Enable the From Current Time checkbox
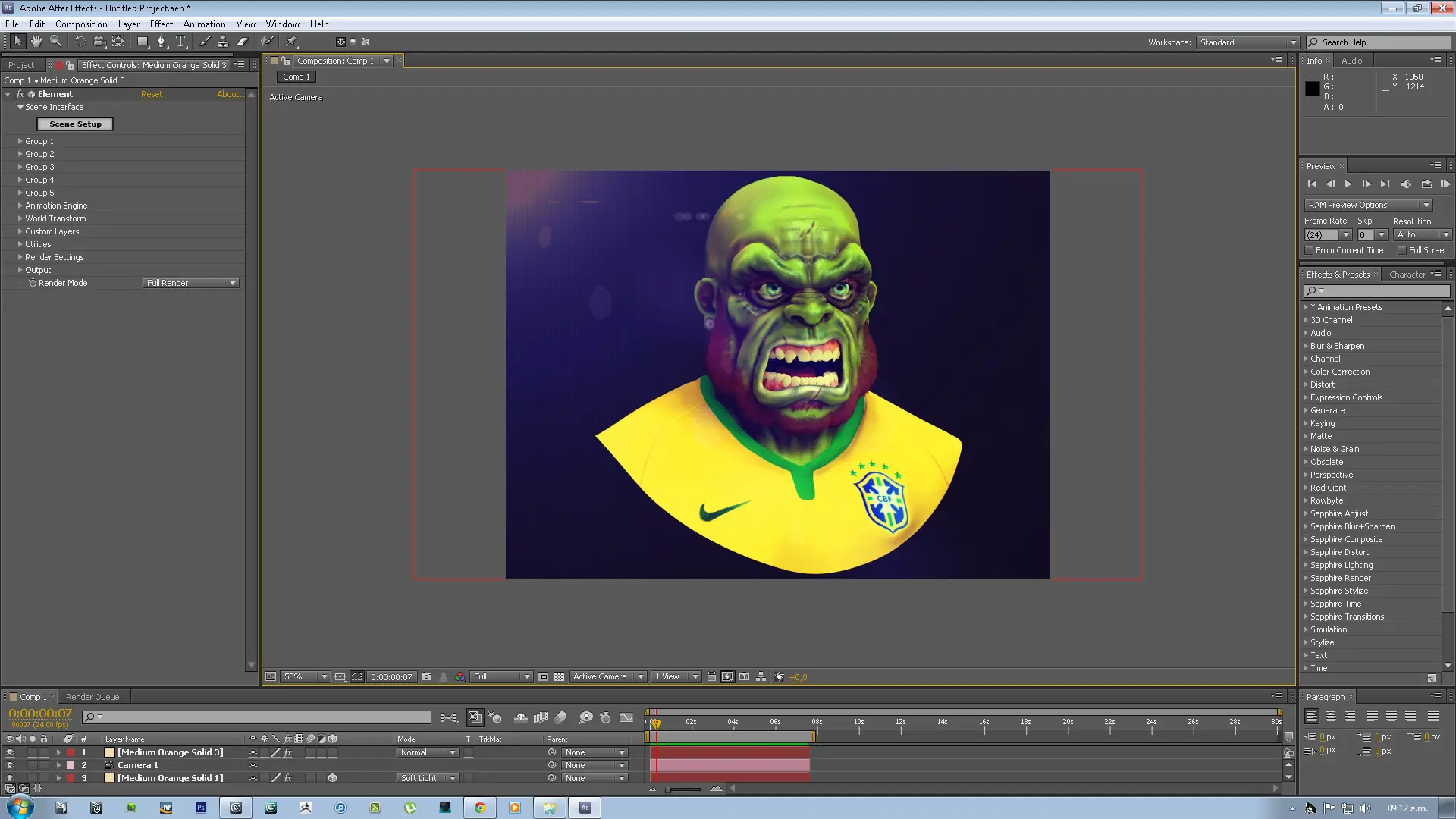1456x819 pixels. (x=1309, y=250)
